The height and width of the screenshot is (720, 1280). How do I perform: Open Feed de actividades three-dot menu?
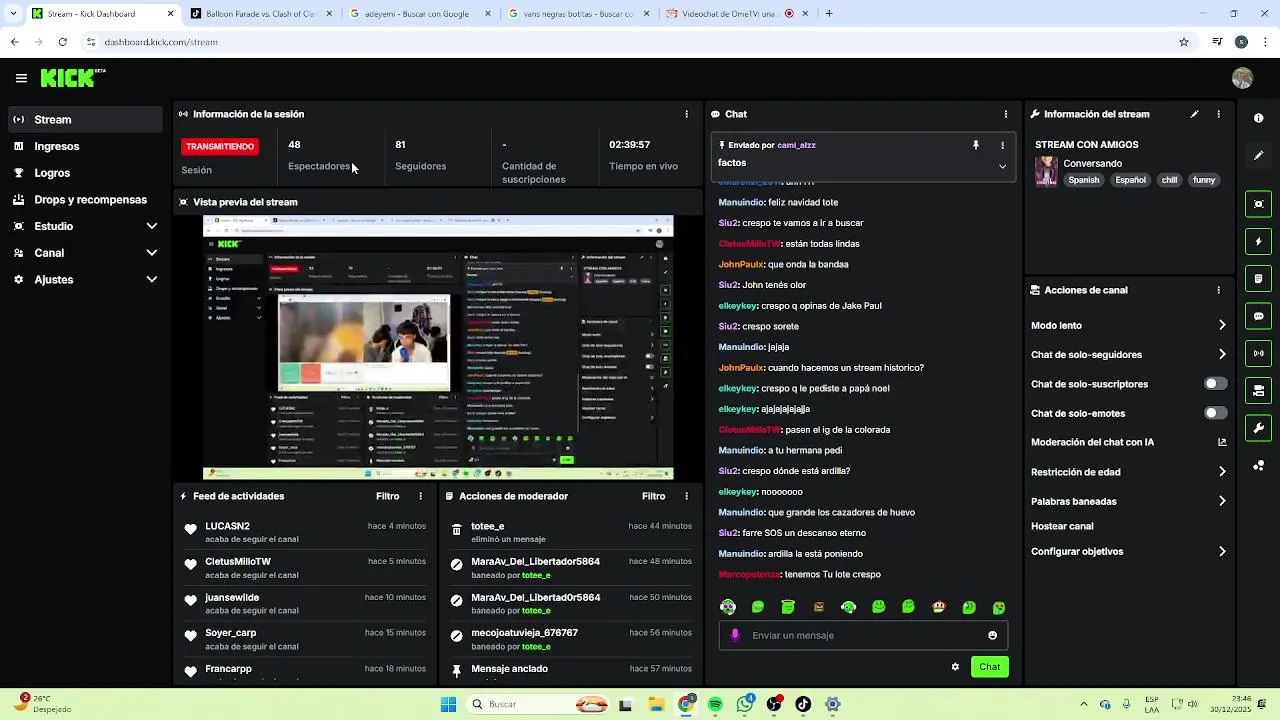tap(420, 496)
